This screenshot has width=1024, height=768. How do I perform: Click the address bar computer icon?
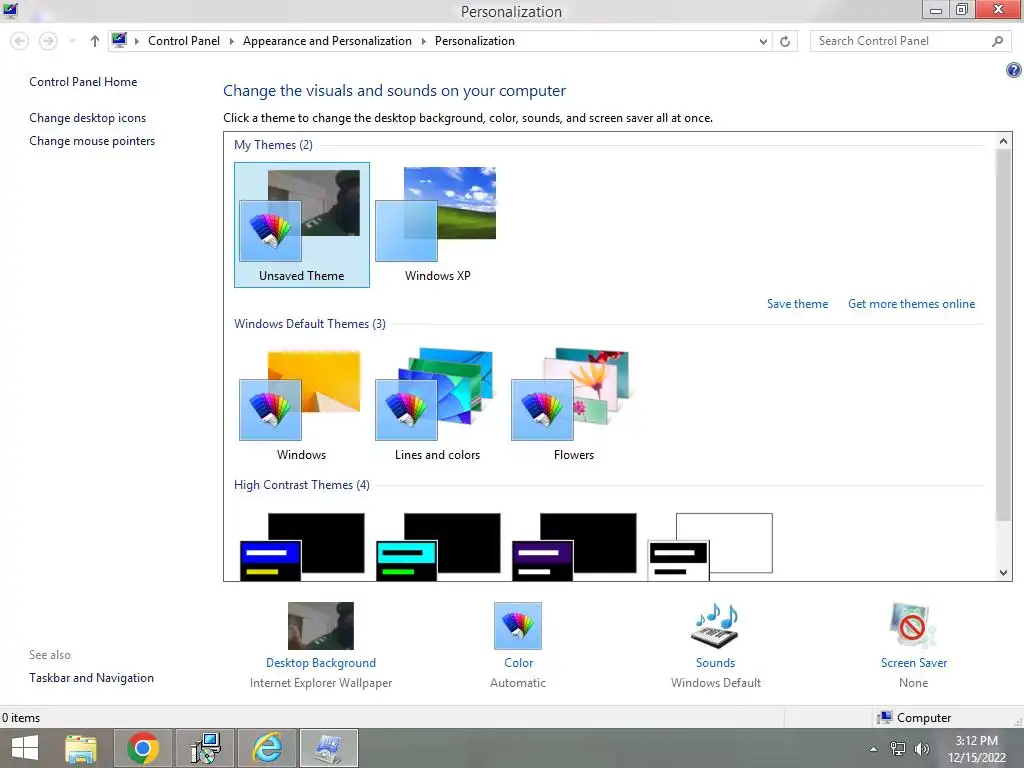coord(119,40)
